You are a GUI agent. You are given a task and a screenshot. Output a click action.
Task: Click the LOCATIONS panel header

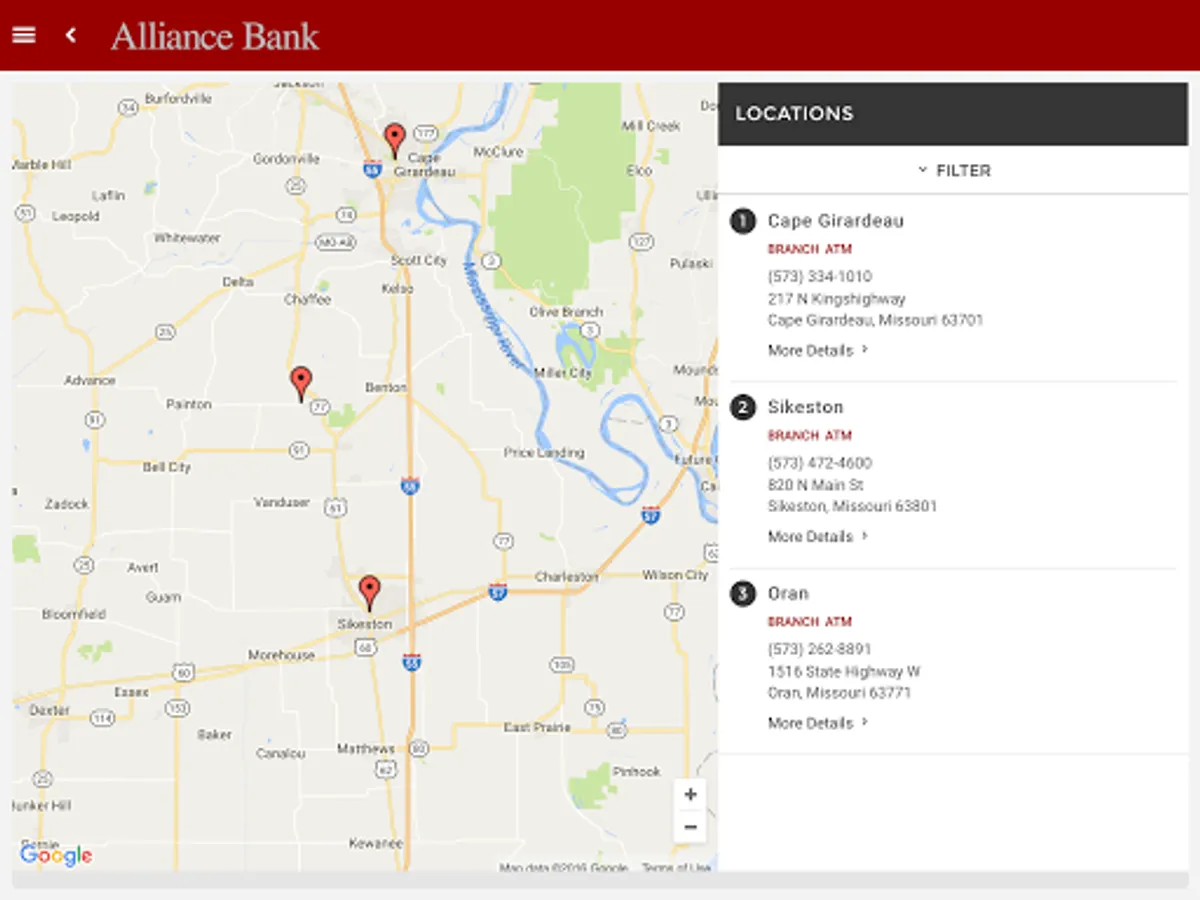click(x=793, y=113)
